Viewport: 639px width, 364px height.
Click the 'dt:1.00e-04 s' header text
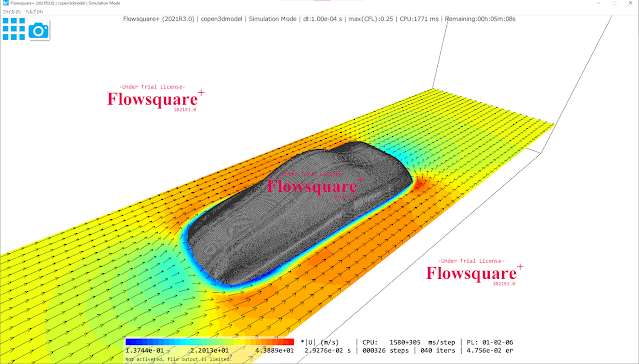click(x=322, y=19)
